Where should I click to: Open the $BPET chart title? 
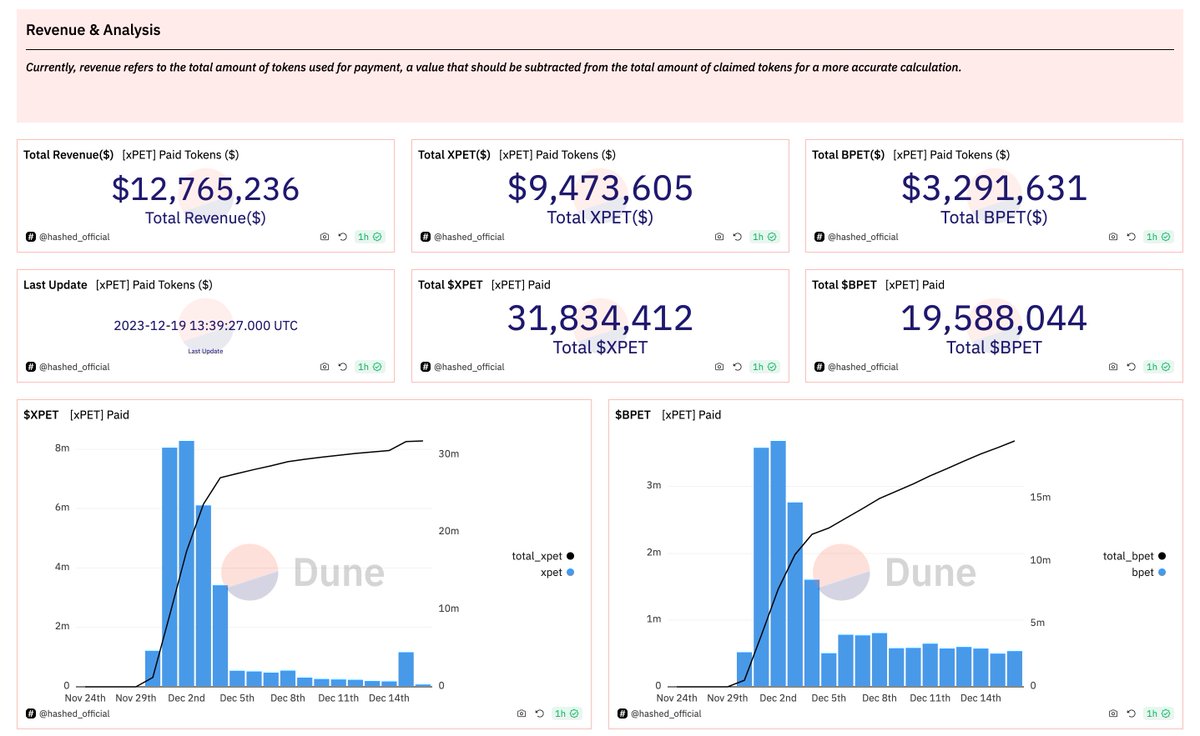coord(633,415)
